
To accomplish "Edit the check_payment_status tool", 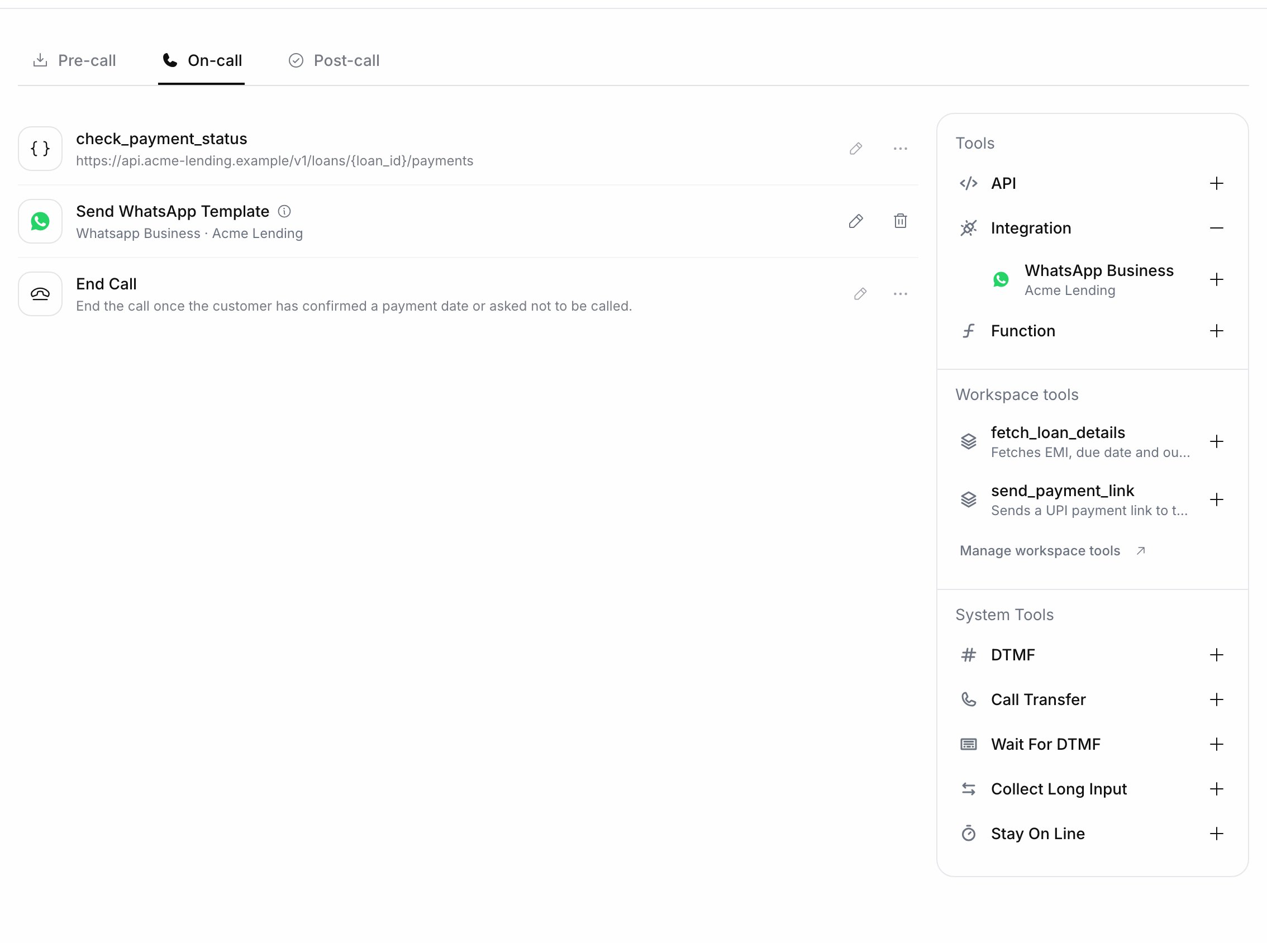I will click(x=856, y=149).
